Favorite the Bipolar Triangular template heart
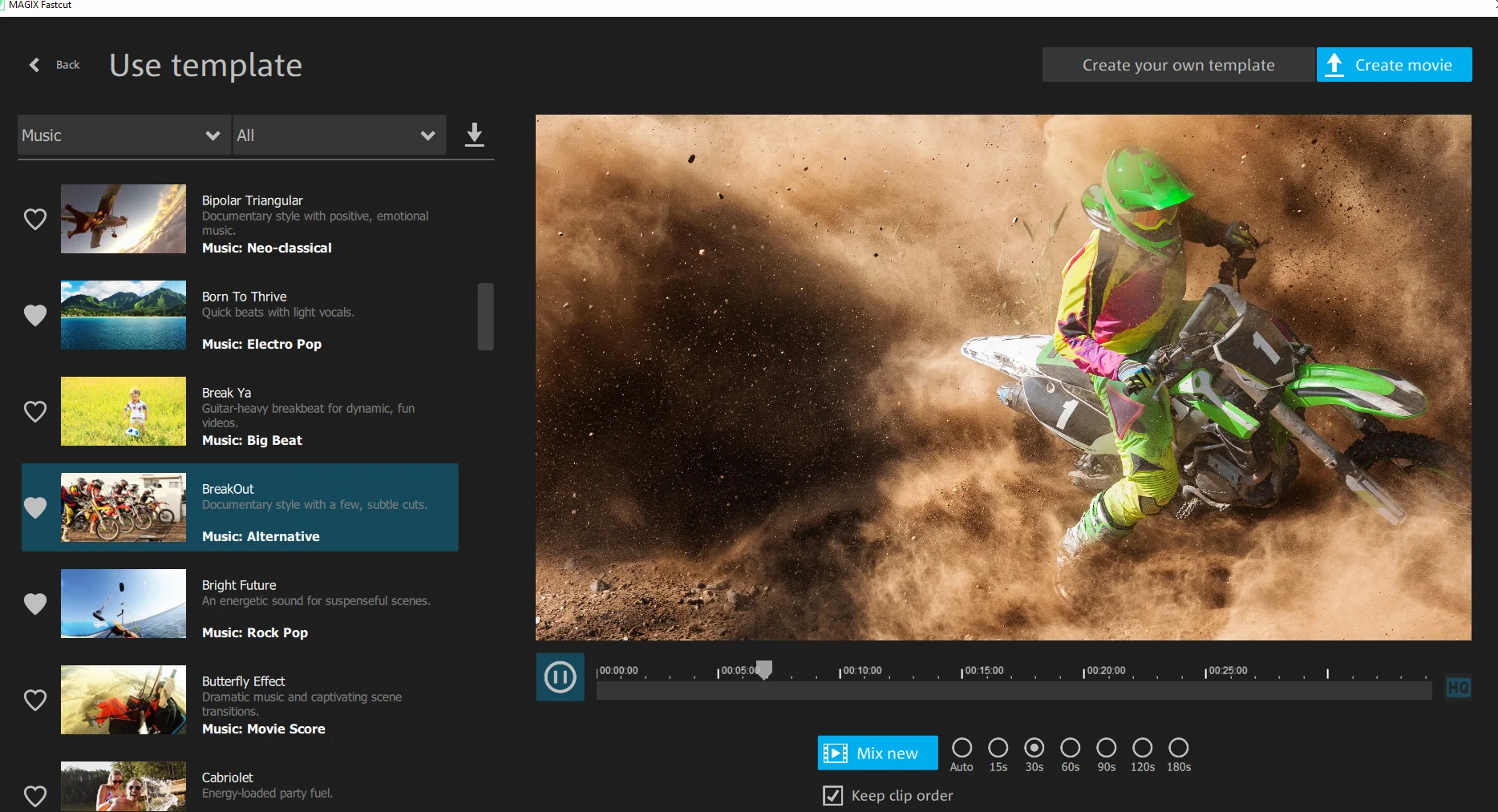This screenshot has width=1498, height=812. (35, 219)
